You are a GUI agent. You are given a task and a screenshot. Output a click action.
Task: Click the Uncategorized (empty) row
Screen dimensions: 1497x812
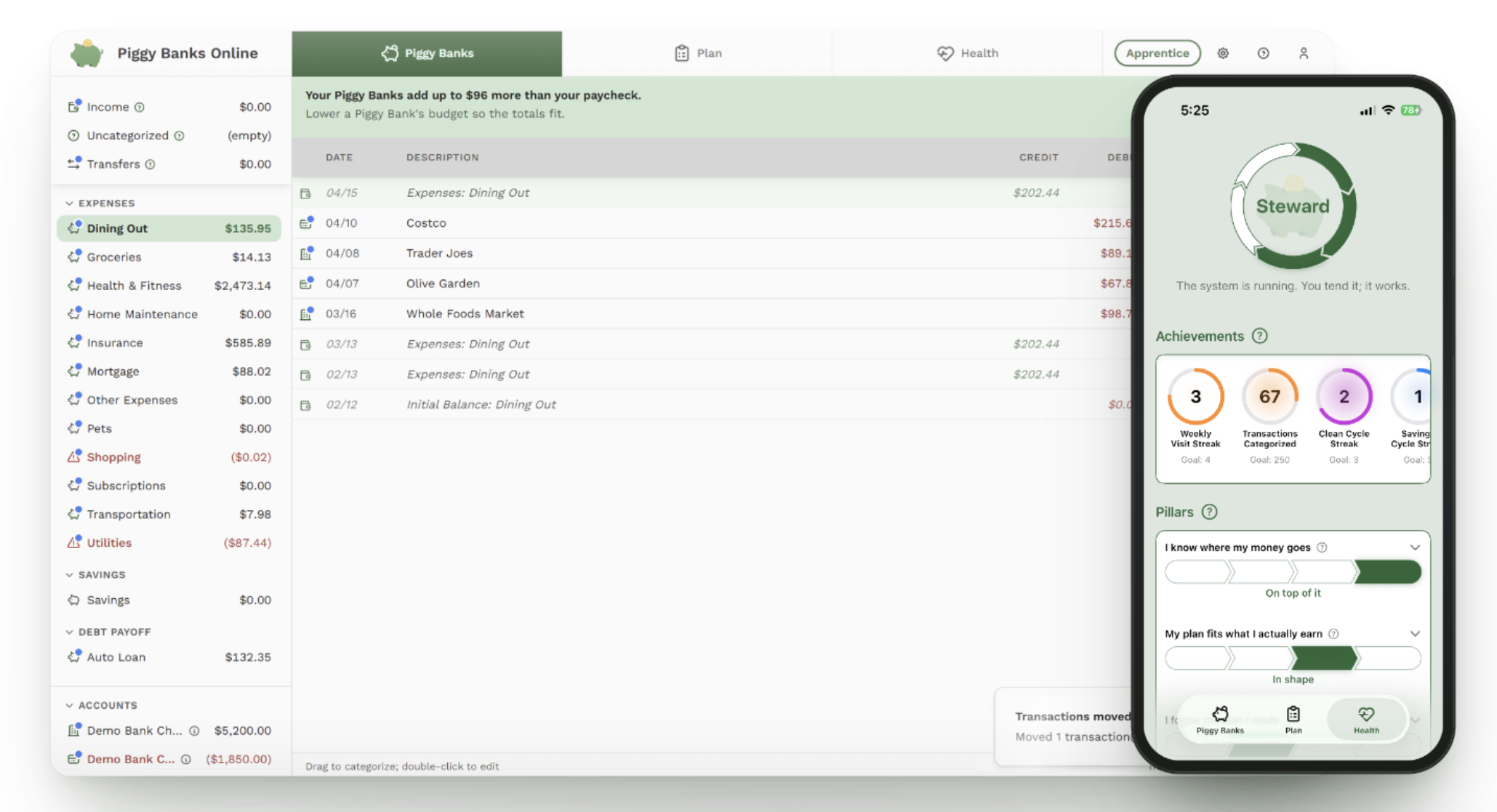tap(169, 136)
